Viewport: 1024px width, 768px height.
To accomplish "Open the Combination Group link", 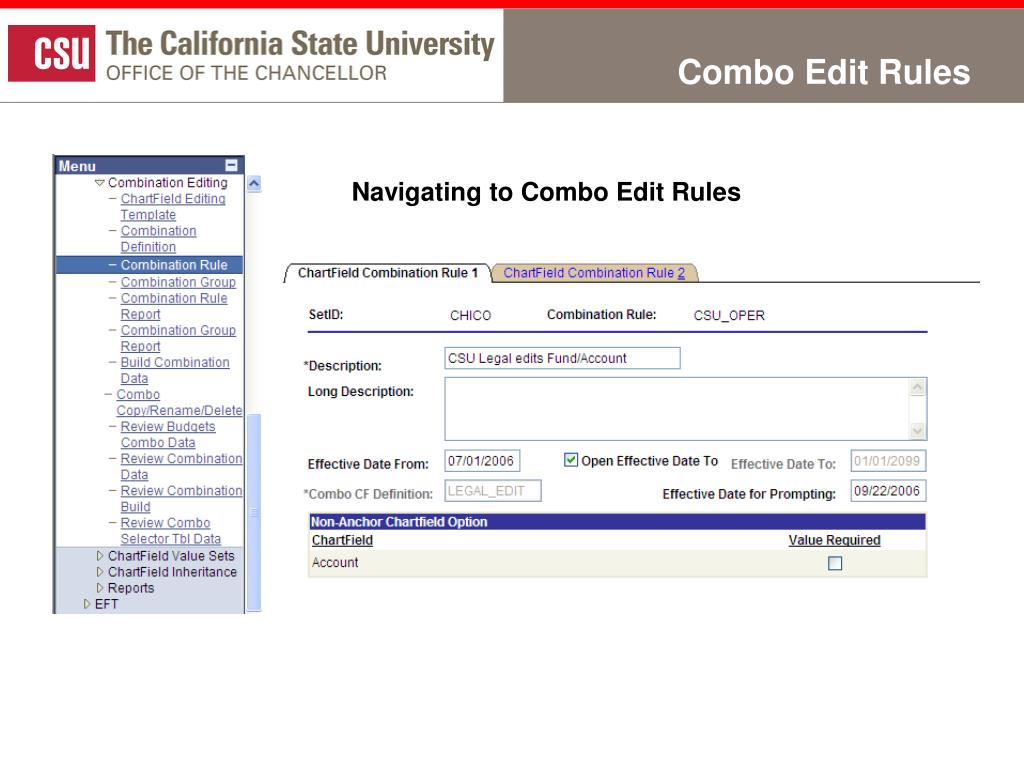I will 178,282.
